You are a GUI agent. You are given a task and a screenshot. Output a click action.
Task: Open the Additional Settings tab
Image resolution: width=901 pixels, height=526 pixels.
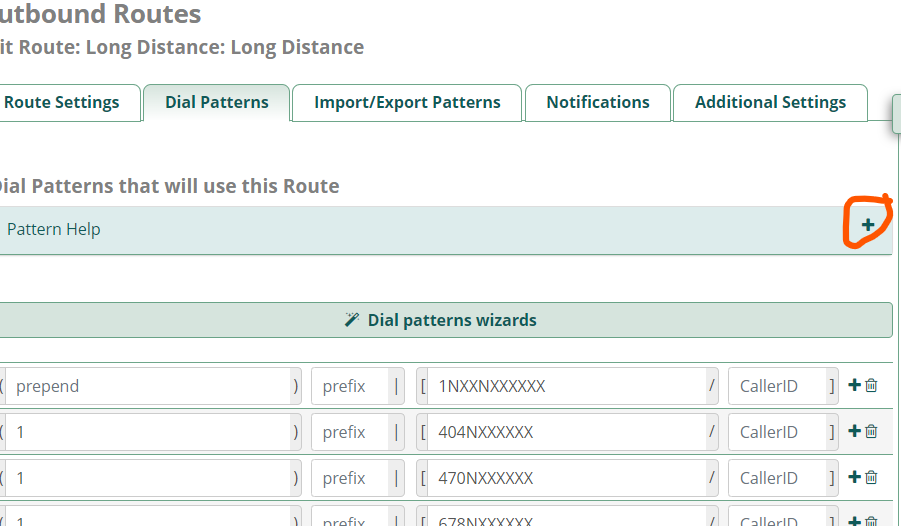pyautogui.click(x=770, y=102)
